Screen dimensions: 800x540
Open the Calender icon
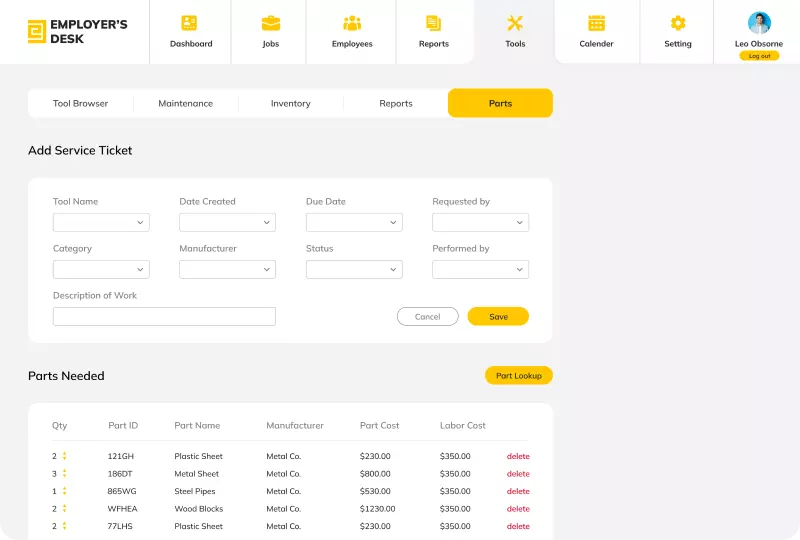(x=596, y=23)
